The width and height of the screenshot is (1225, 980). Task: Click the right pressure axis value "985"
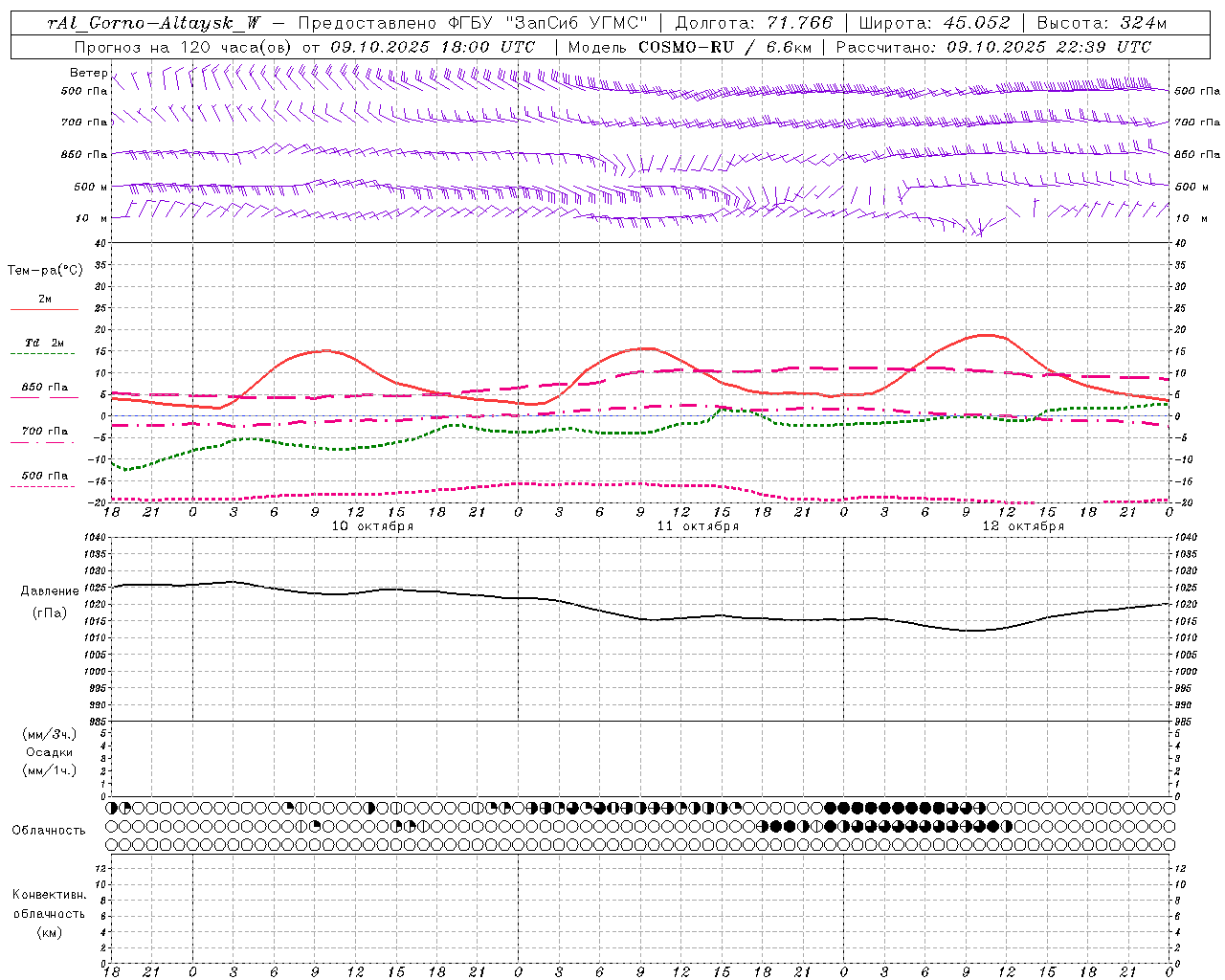coord(1185,722)
